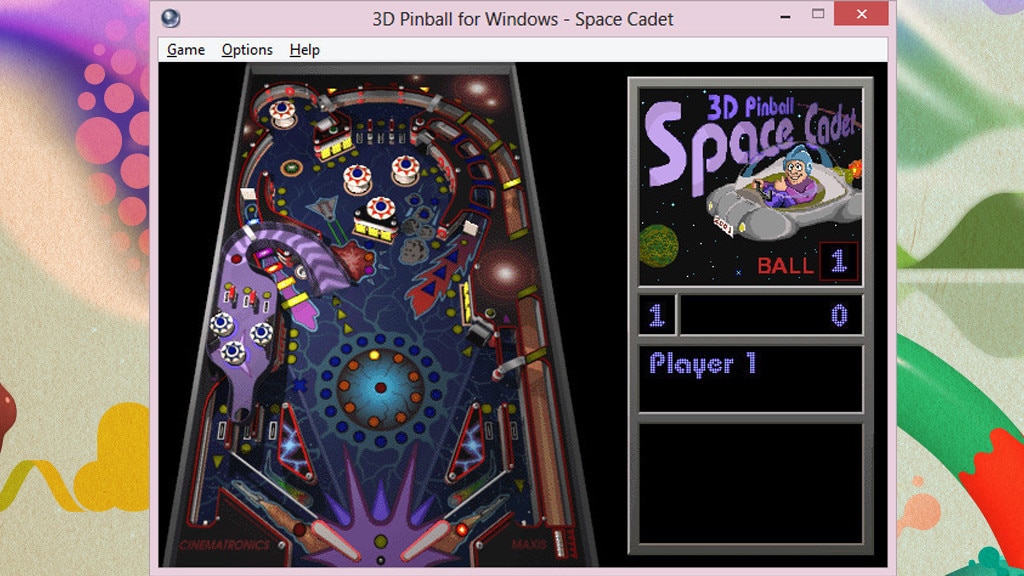Click the MAXIS table label
The height and width of the screenshot is (576, 1024).
point(530,543)
